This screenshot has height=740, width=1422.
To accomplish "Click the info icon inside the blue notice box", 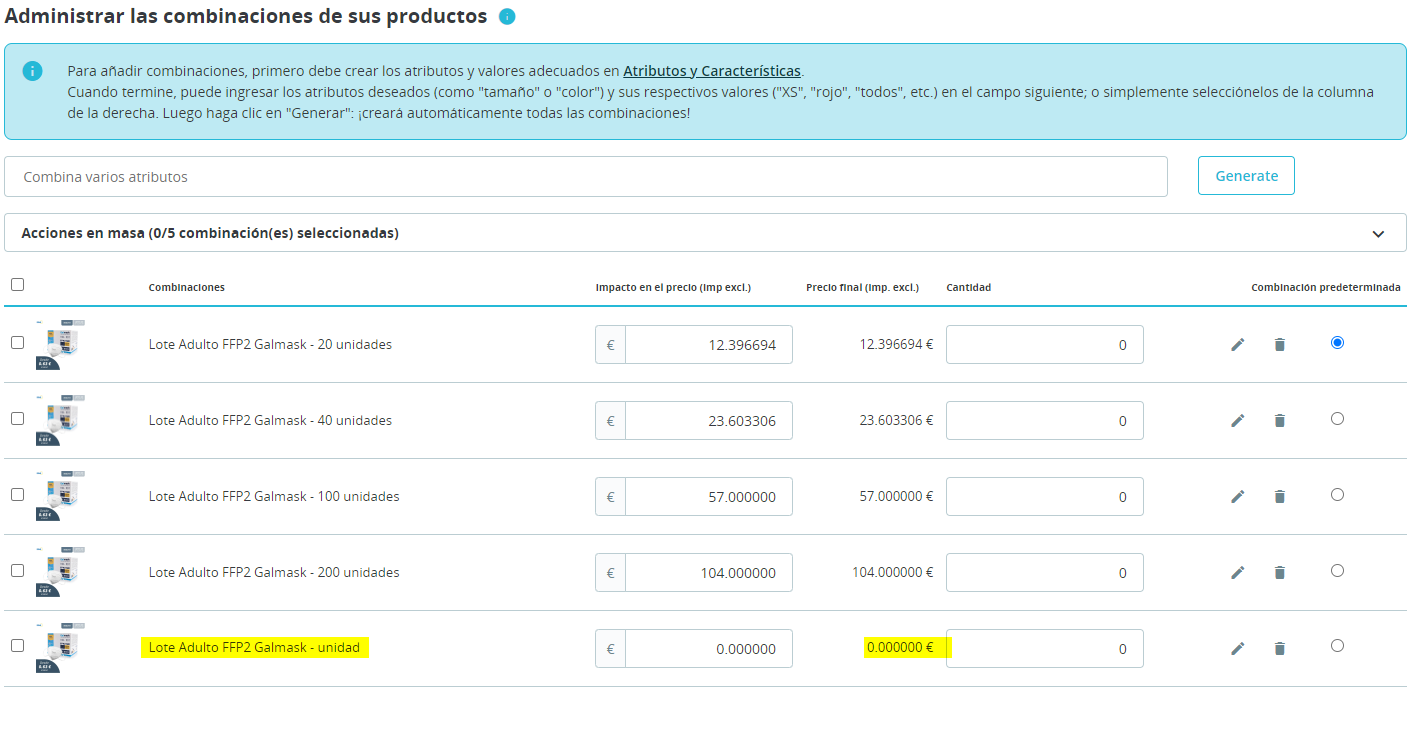I will pyautogui.click(x=33, y=71).
